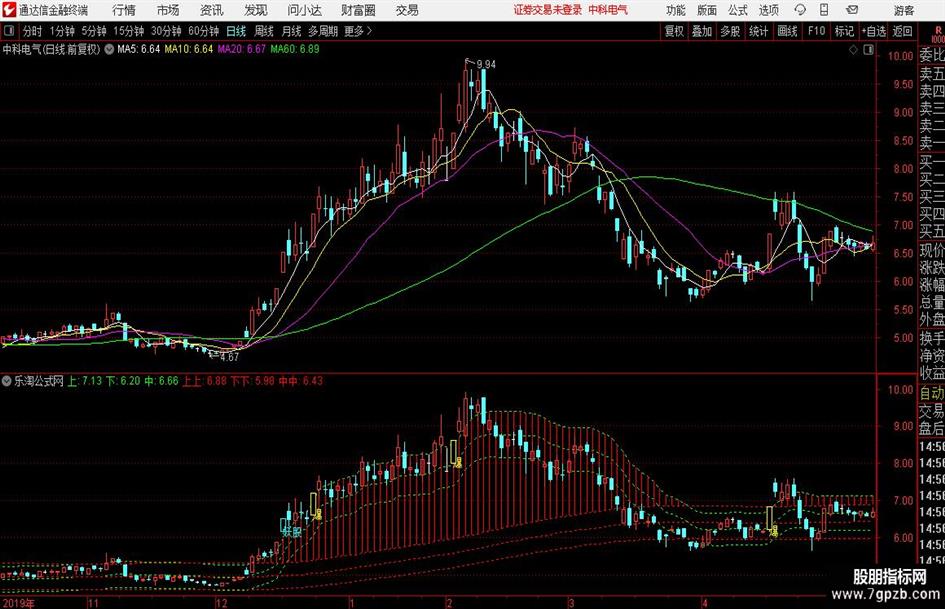Select the 60分钟 period
945x609 pixels.
[203, 31]
